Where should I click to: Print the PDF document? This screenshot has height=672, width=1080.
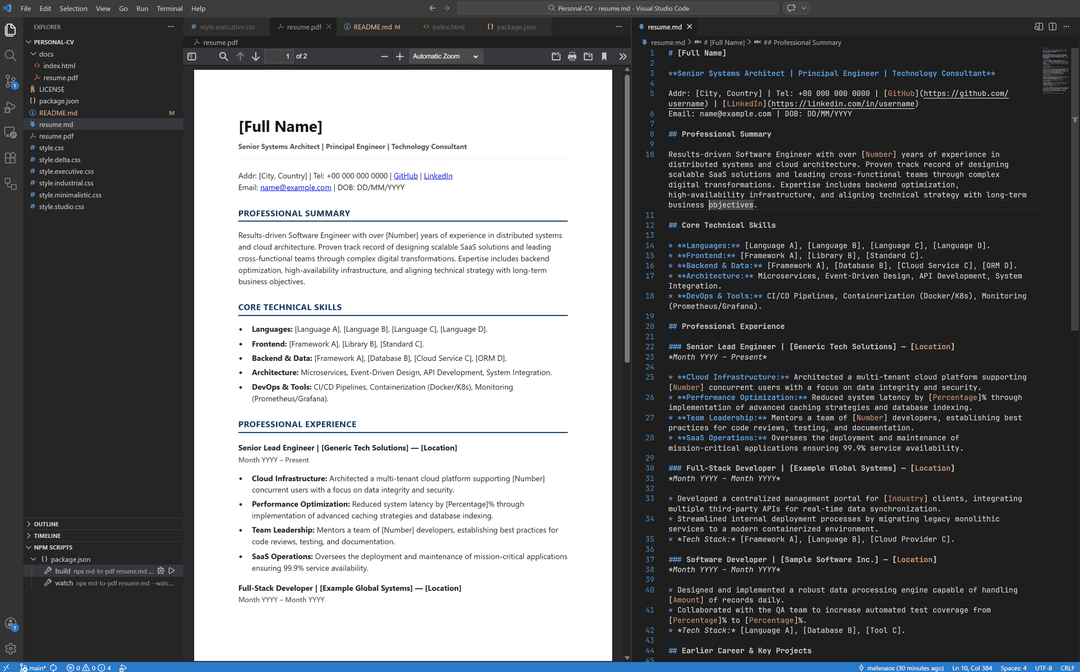click(x=571, y=56)
